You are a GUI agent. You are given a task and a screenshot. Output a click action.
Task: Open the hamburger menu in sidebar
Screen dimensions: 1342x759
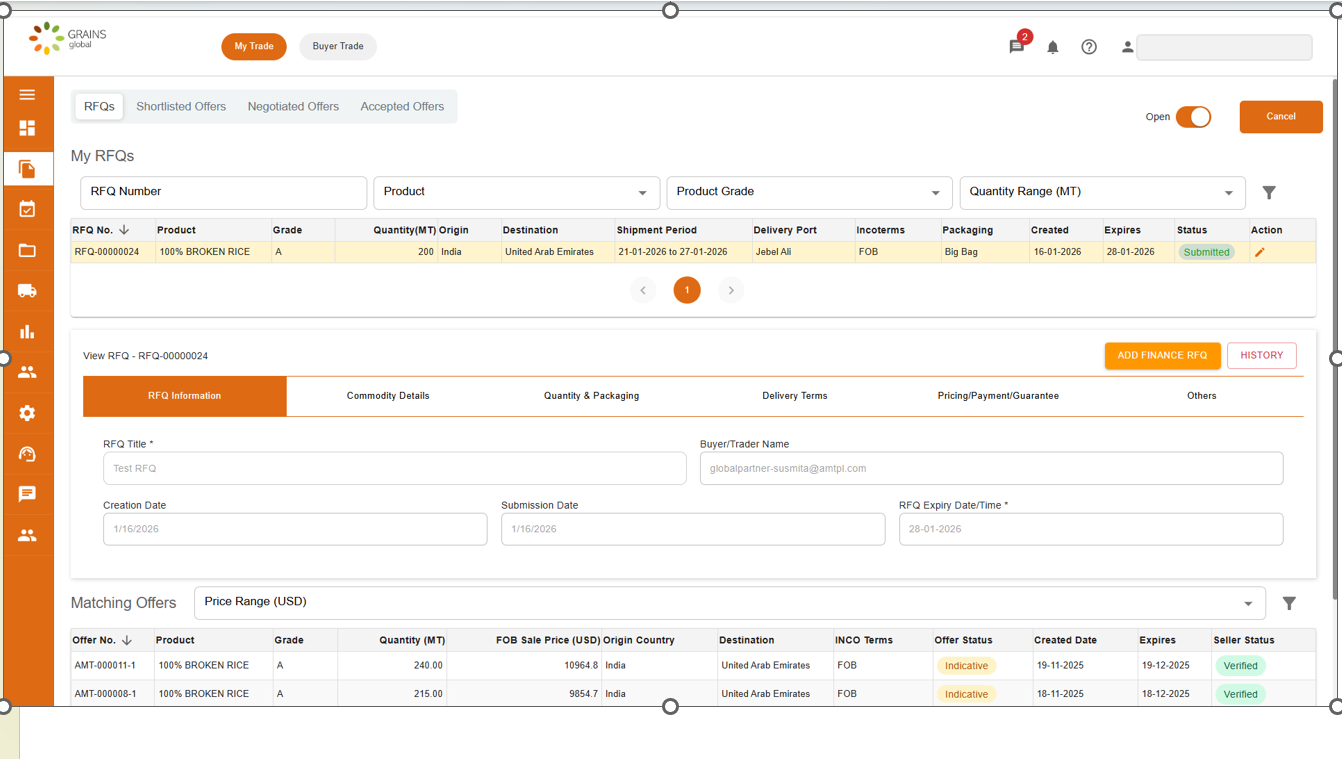pyautogui.click(x=27, y=95)
